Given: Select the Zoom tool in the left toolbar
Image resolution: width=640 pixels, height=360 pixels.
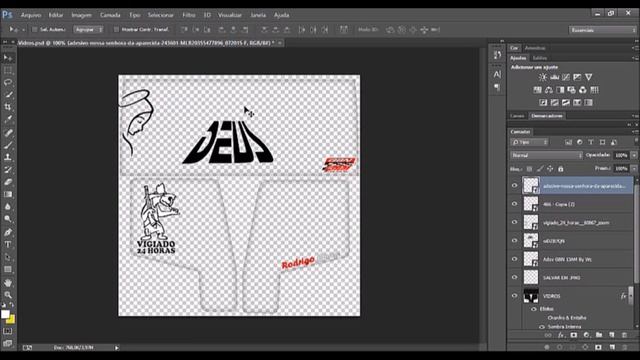Looking at the screenshot, I should [8, 295].
